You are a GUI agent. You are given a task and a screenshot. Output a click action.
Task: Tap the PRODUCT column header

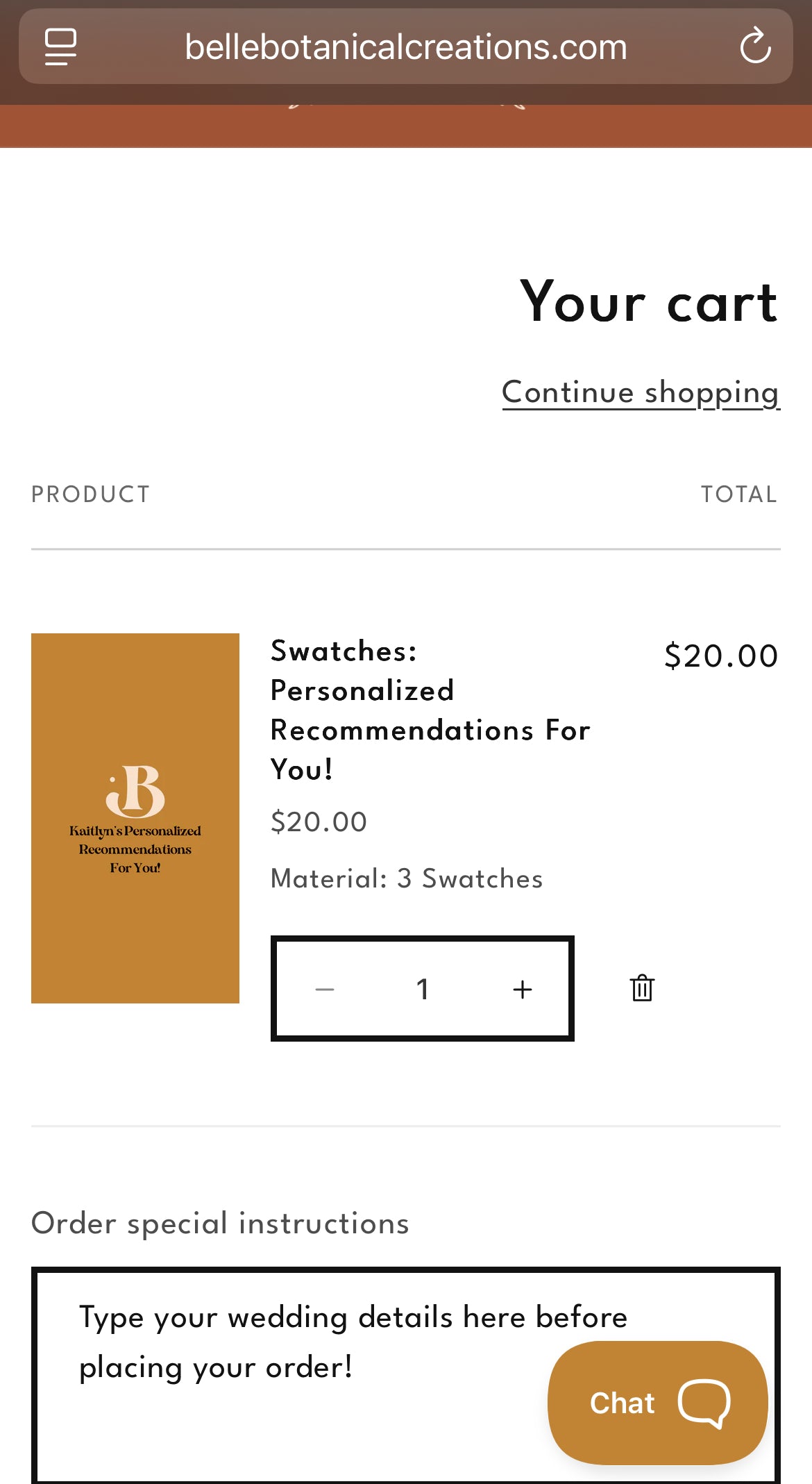pos(91,494)
